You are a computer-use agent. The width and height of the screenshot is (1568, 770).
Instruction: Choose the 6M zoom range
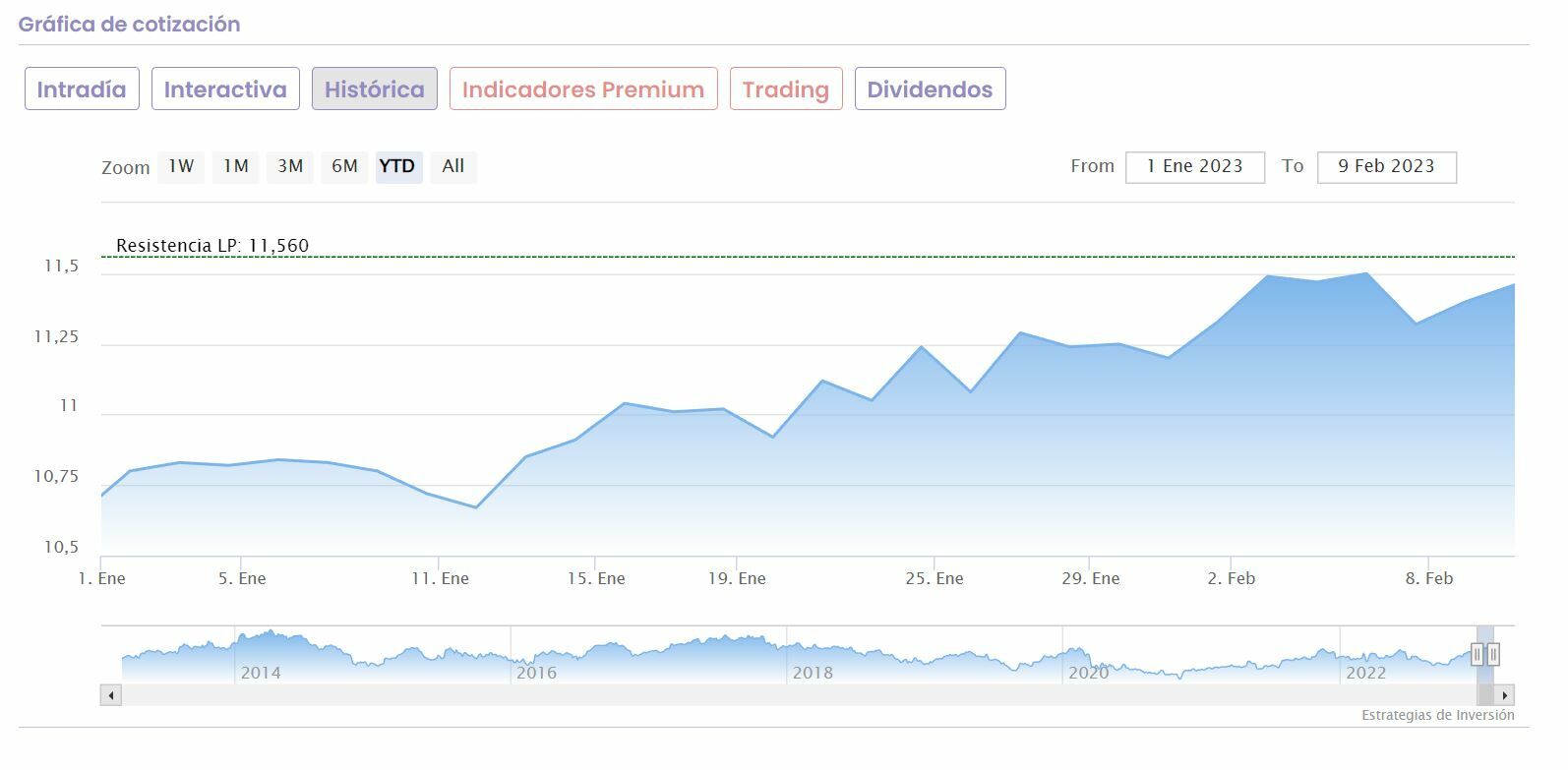pos(344,166)
